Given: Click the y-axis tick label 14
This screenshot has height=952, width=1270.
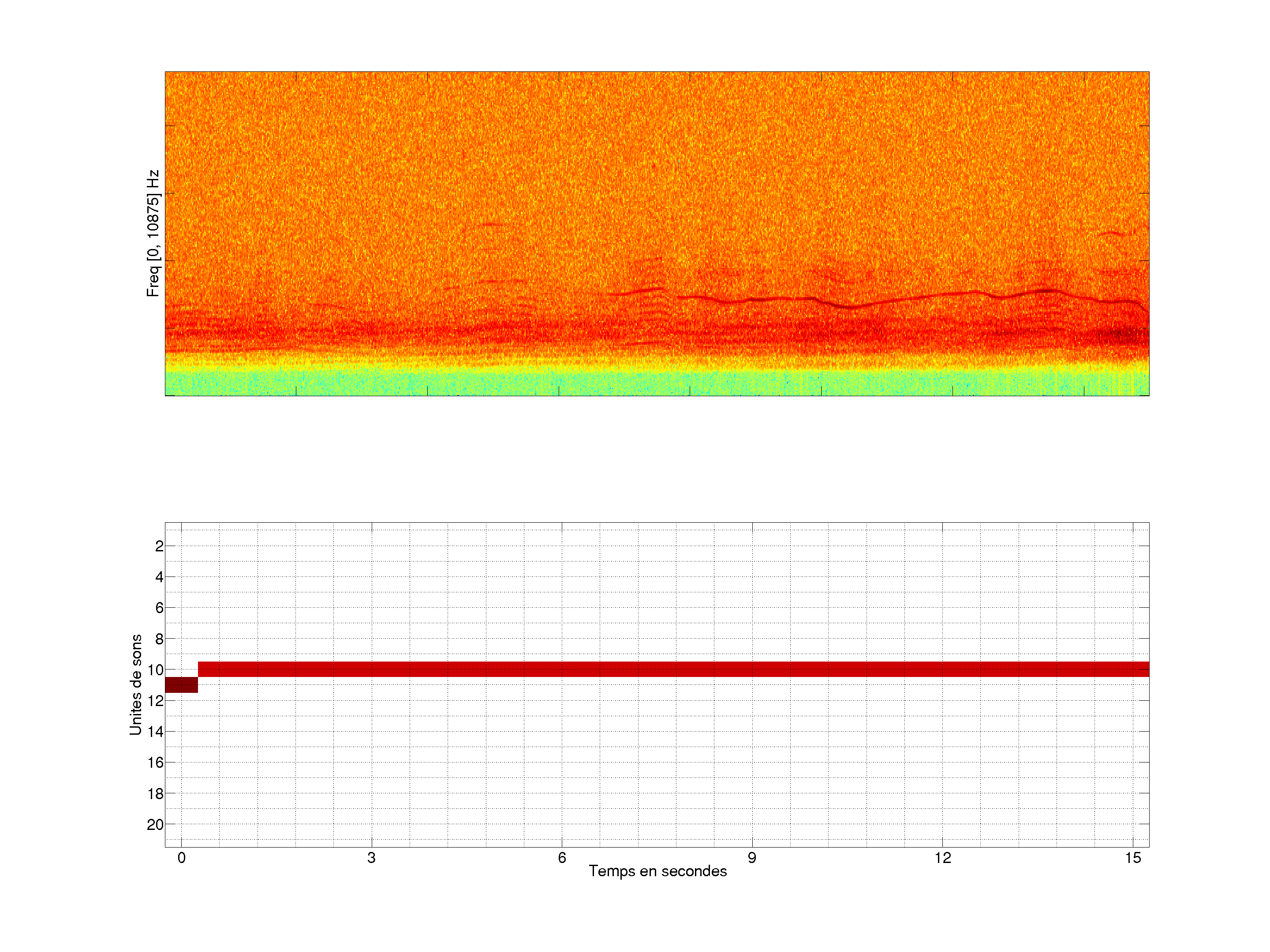Looking at the screenshot, I should pyautogui.click(x=155, y=732).
